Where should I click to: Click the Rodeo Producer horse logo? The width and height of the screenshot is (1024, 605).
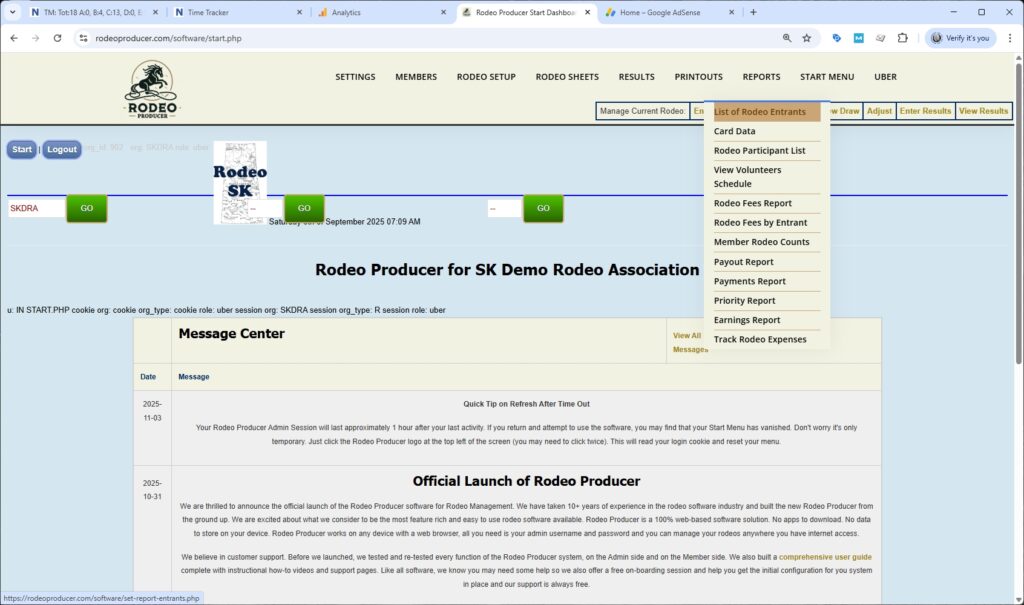click(x=150, y=88)
